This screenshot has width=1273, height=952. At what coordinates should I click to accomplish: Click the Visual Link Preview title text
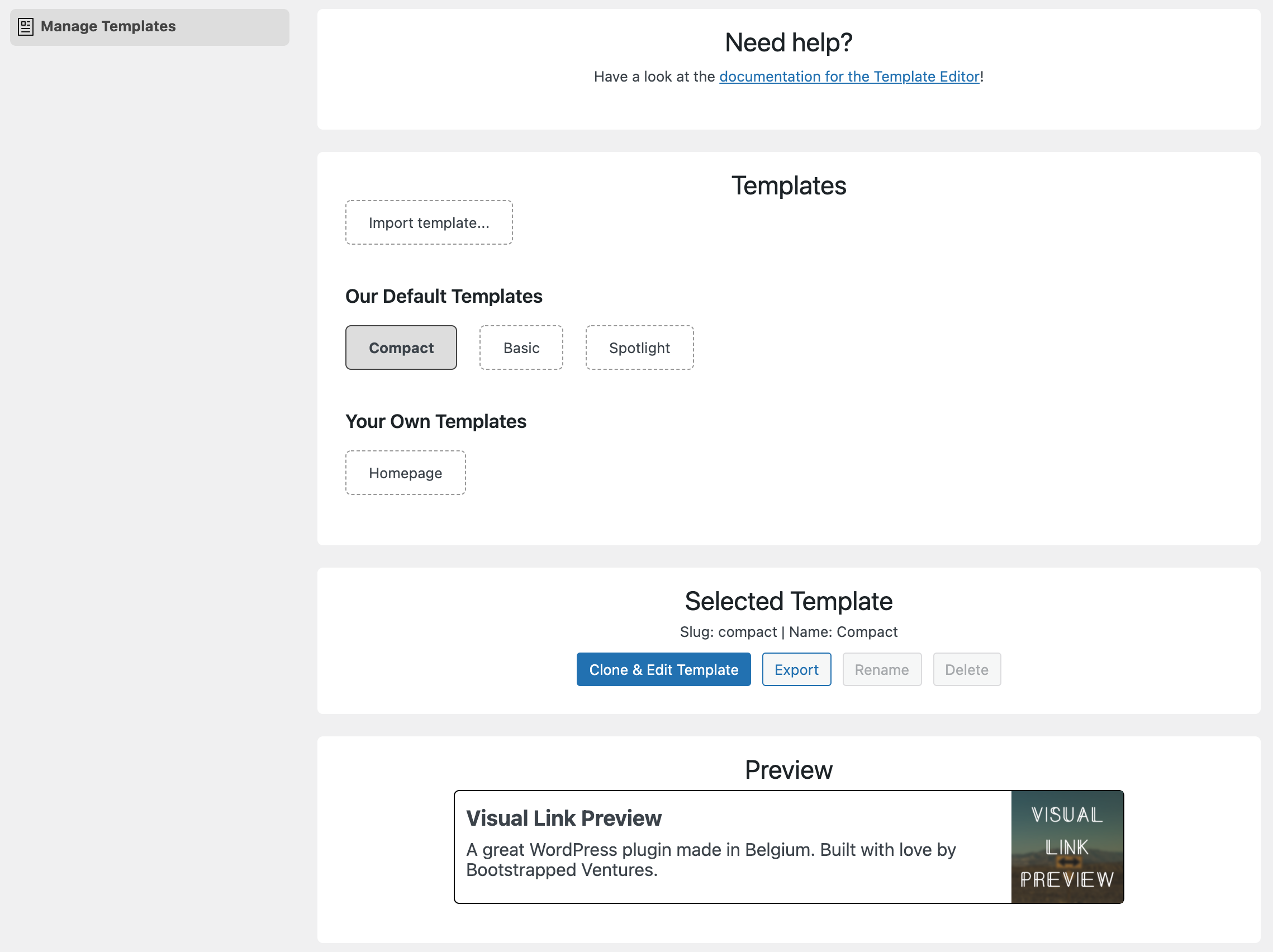tap(563, 818)
